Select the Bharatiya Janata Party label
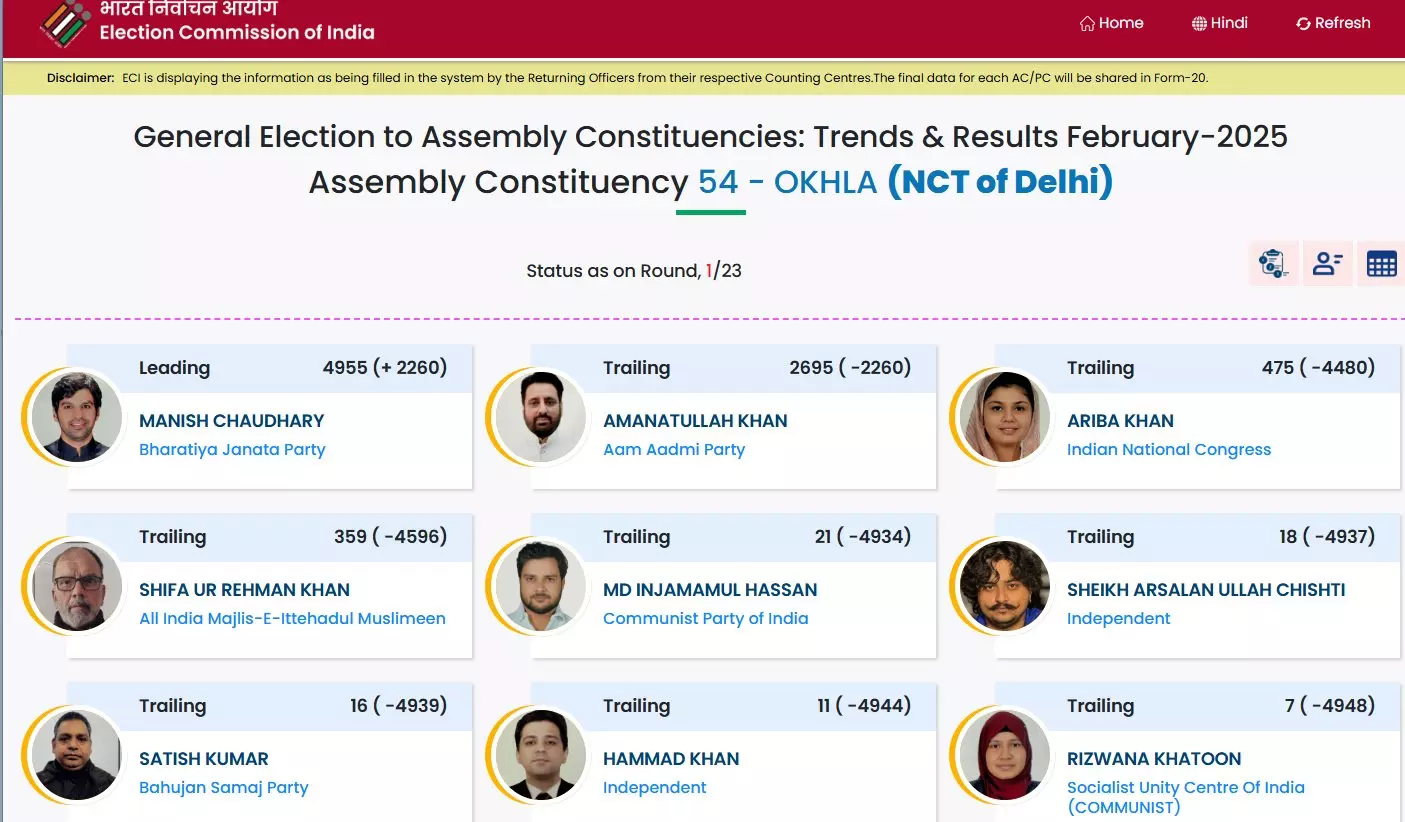The width and height of the screenshot is (1405, 822). [x=232, y=450]
